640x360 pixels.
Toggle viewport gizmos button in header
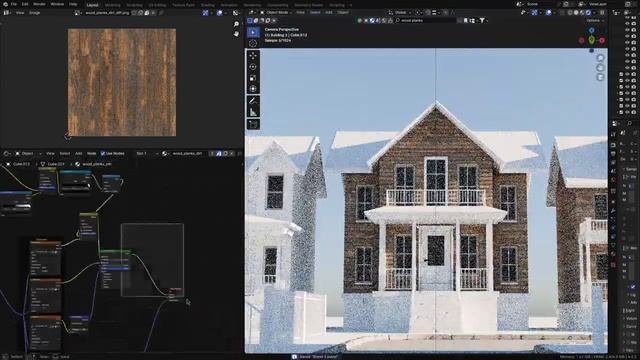534,13
